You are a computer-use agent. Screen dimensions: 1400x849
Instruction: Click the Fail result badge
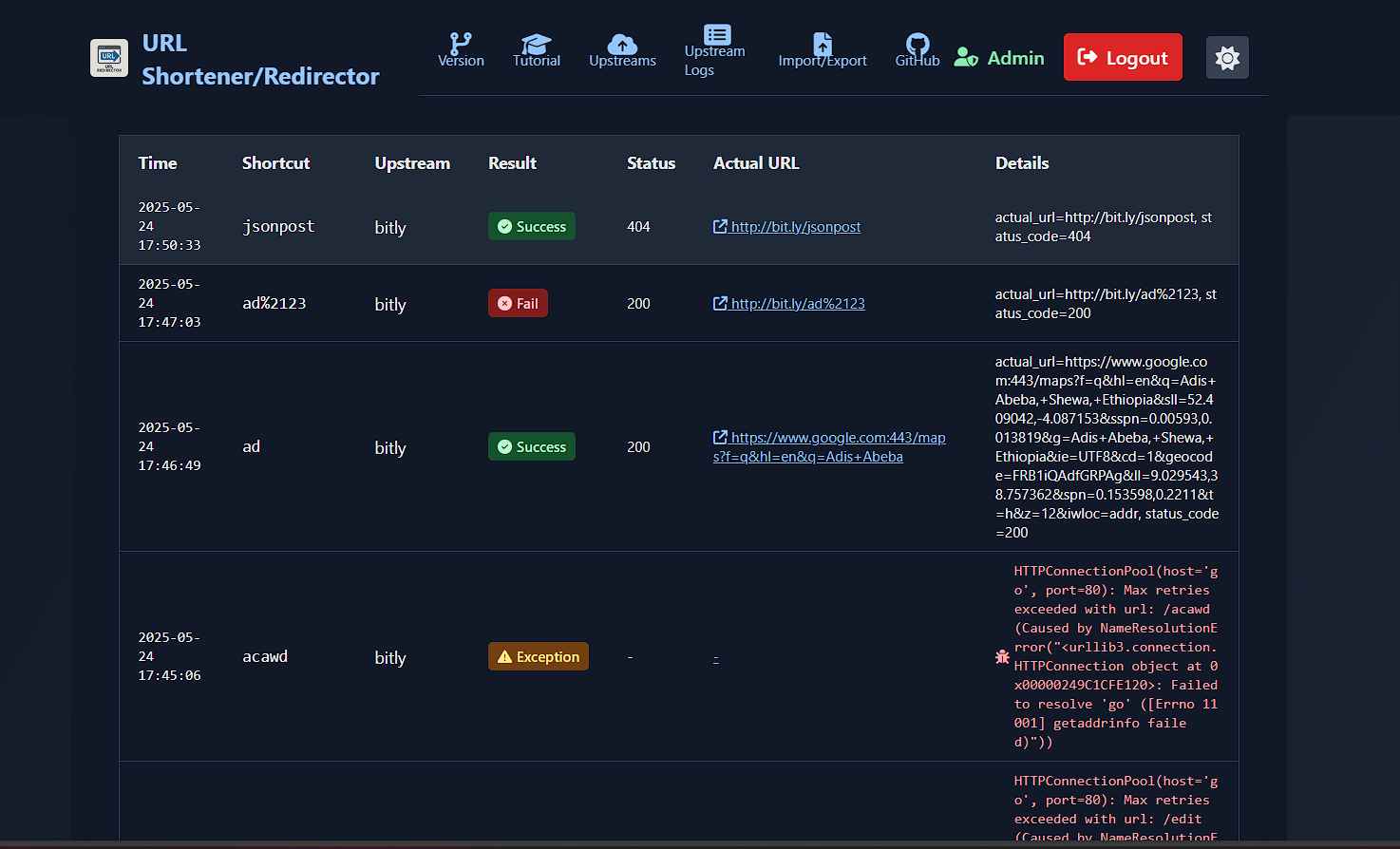click(x=518, y=303)
